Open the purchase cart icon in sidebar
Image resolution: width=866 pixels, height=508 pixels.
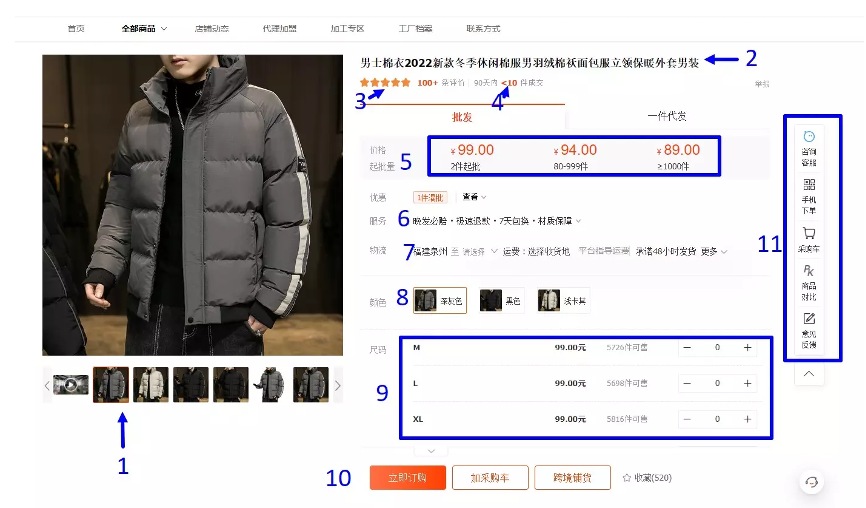809,233
